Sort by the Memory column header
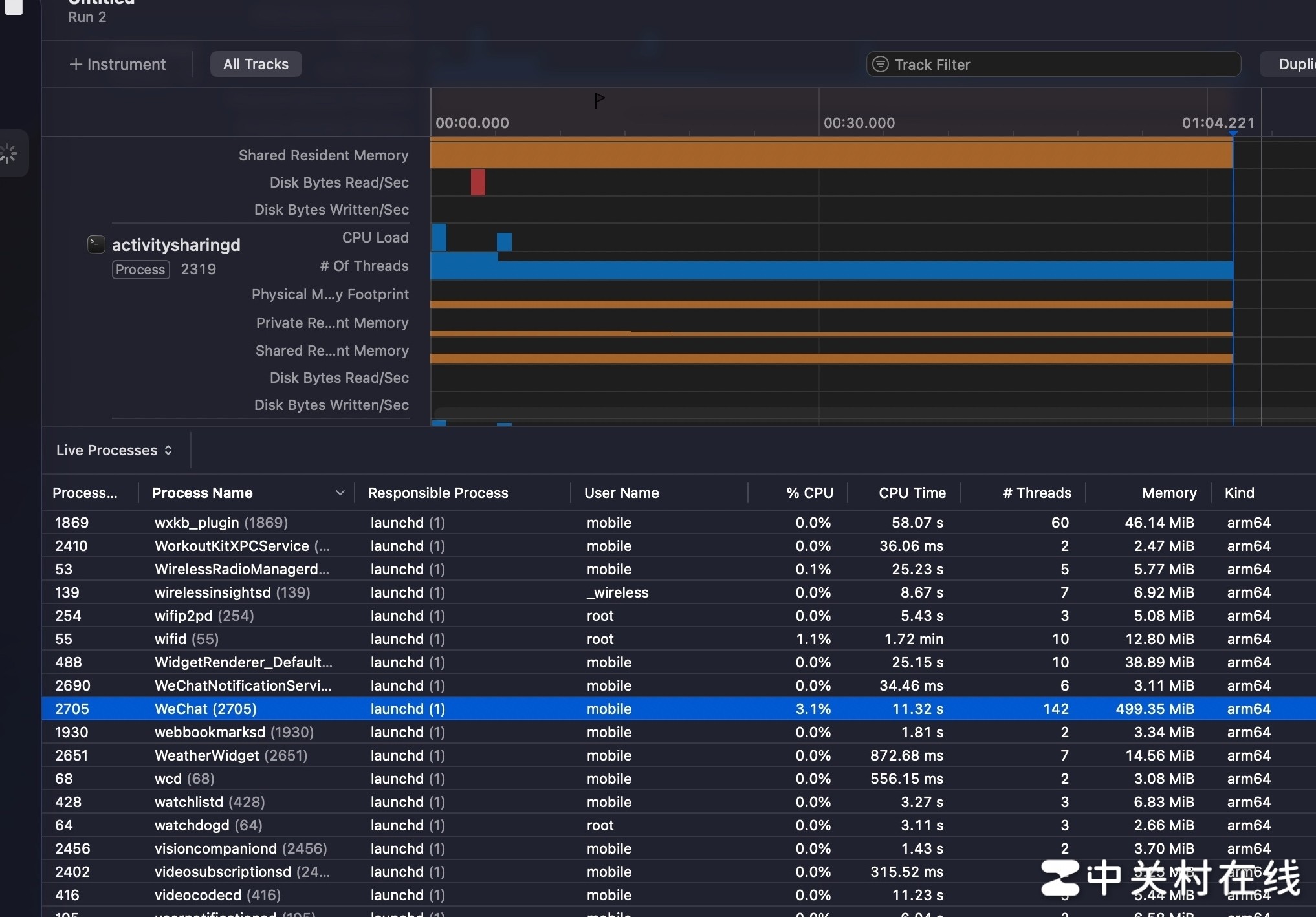Screen dimensions: 1316x917 pos(1168,493)
